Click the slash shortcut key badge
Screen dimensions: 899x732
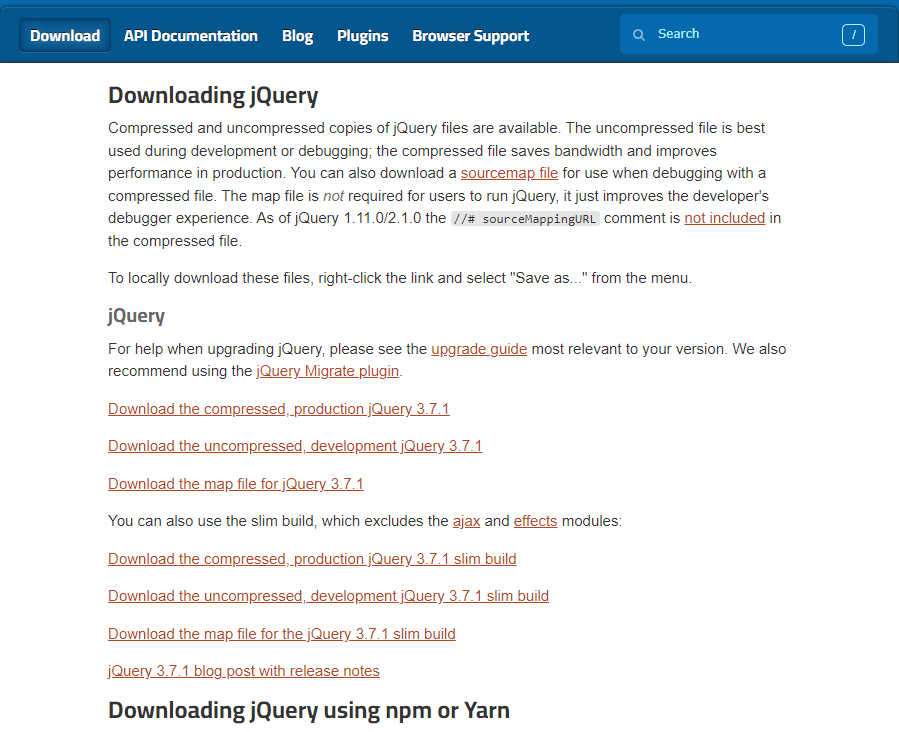coord(853,35)
